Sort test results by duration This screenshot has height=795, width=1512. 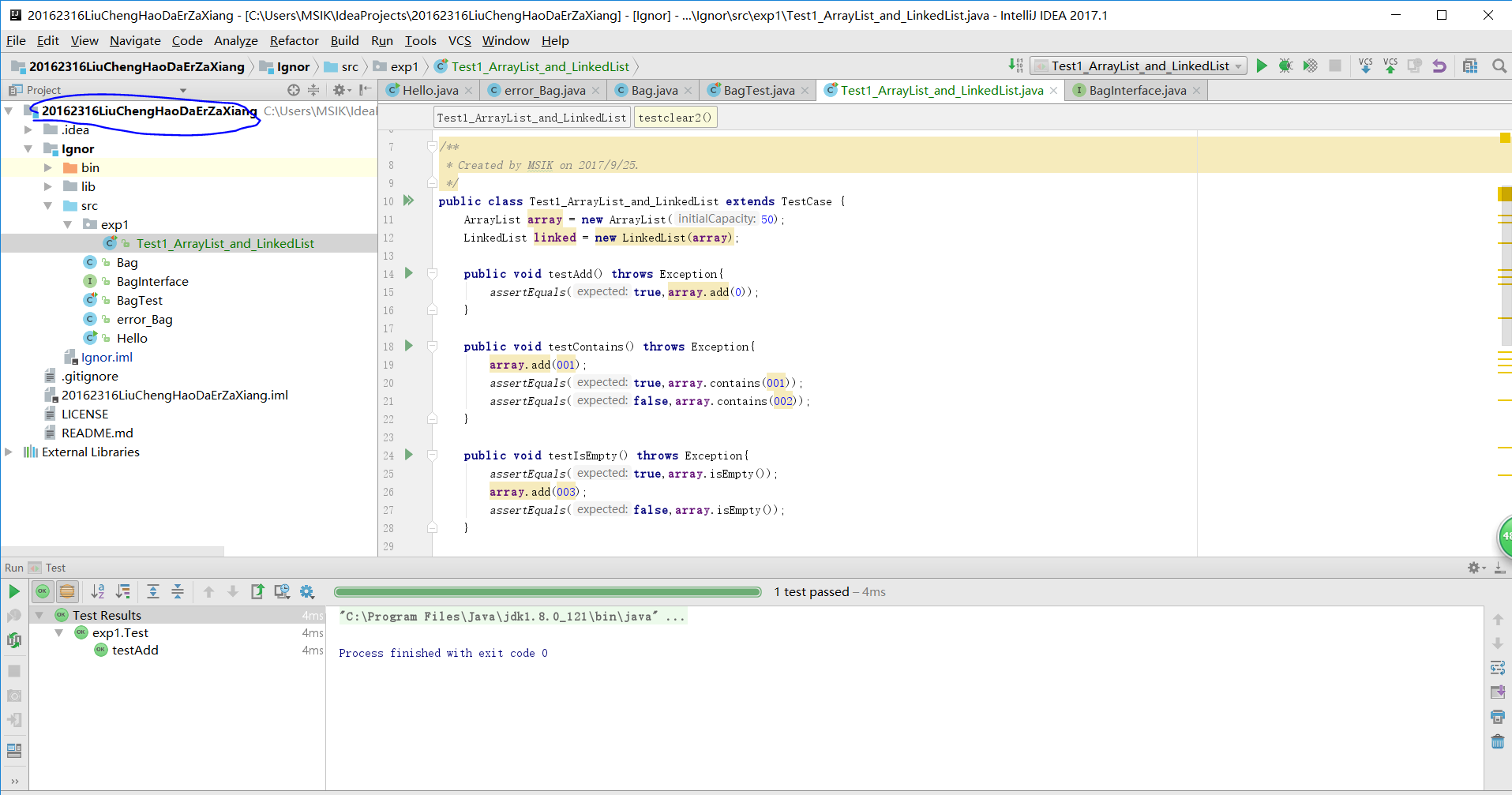coord(123,591)
